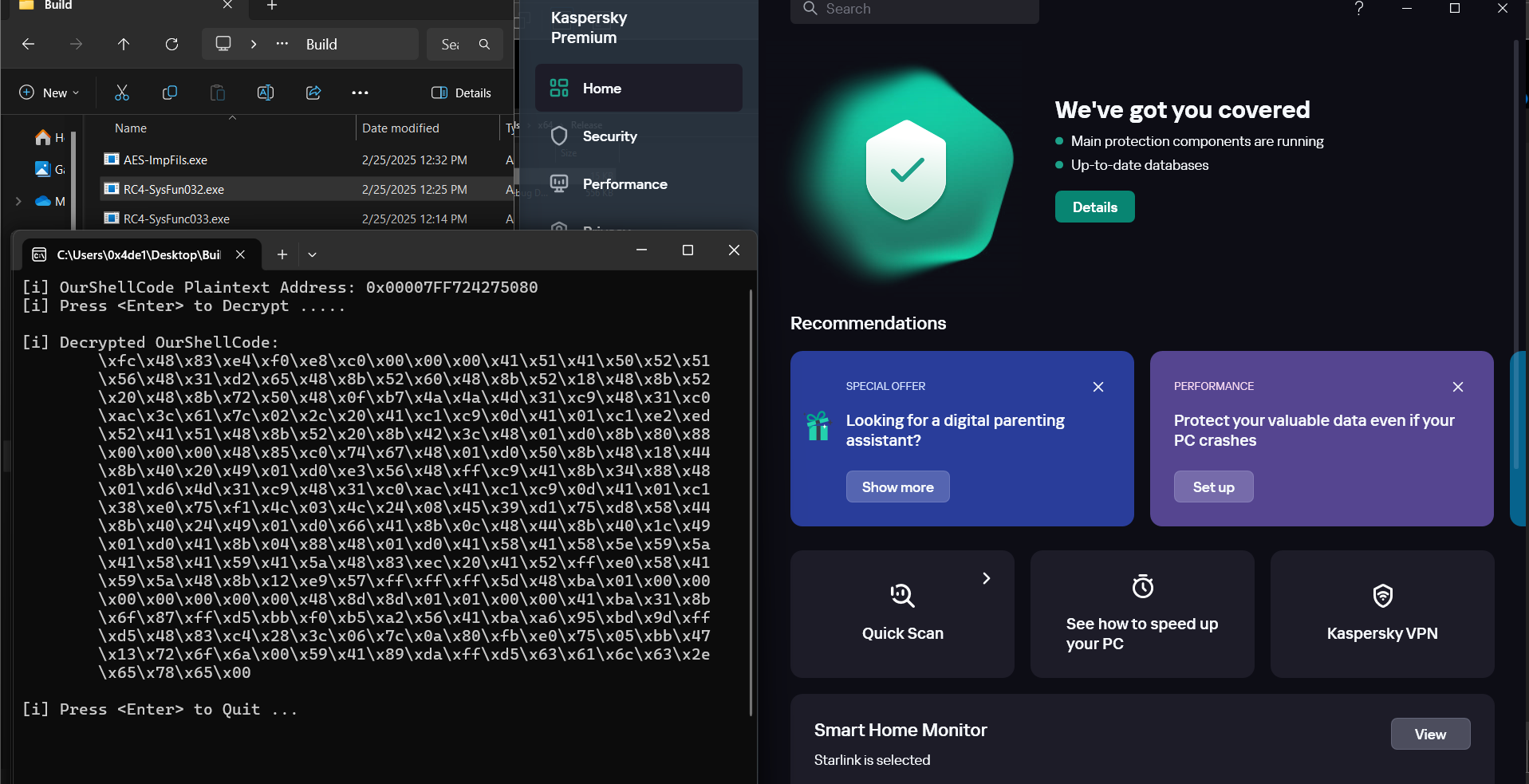The height and width of the screenshot is (784, 1529).
Task: Toggle the Details pane in Explorer
Action: click(461, 93)
